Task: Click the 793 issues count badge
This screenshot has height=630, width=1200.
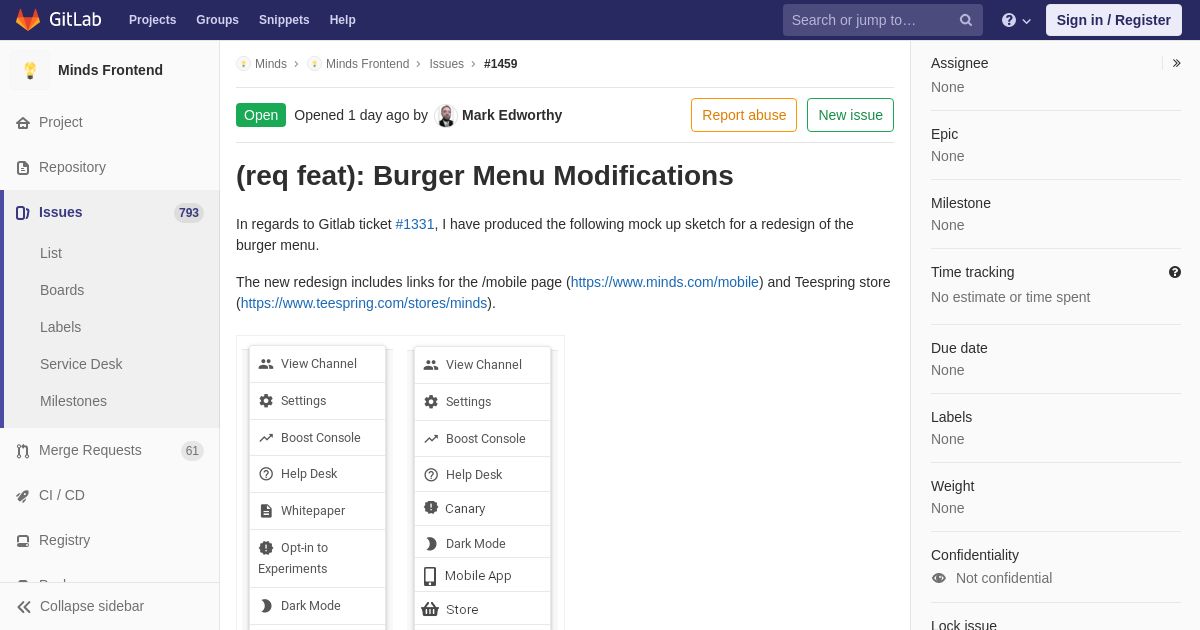Action: [x=189, y=212]
